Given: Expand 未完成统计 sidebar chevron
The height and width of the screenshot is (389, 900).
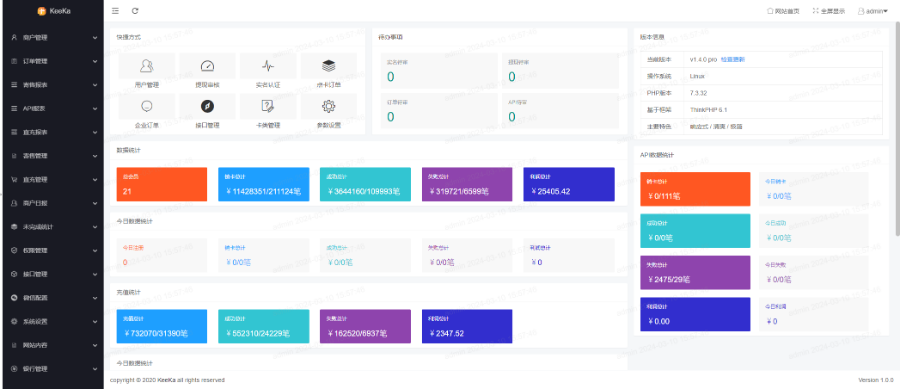Looking at the screenshot, I should pyautogui.click(x=95, y=227).
